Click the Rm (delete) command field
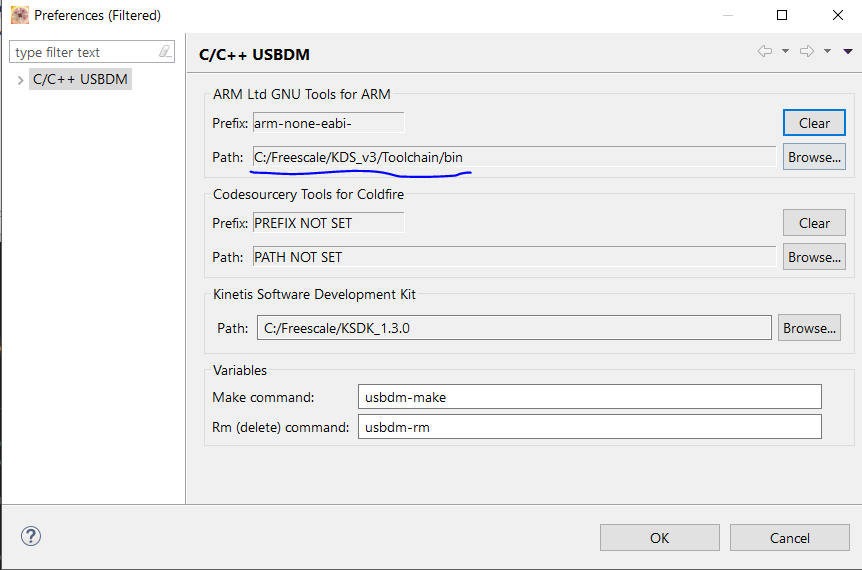The height and width of the screenshot is (570, 862). 589,427
